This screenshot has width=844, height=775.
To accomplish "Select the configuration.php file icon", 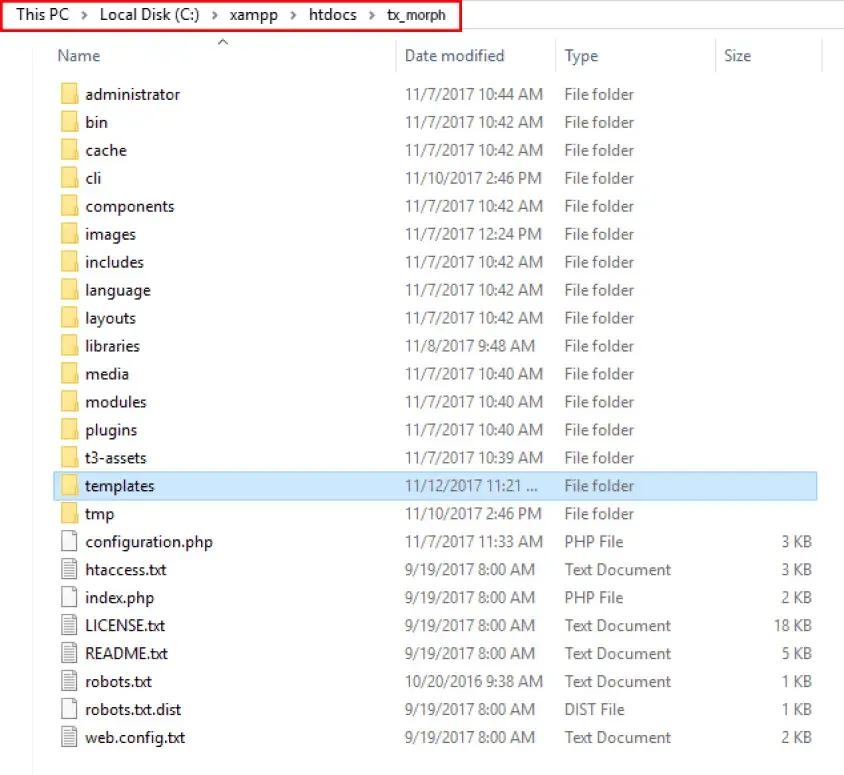I will (69, 541).
